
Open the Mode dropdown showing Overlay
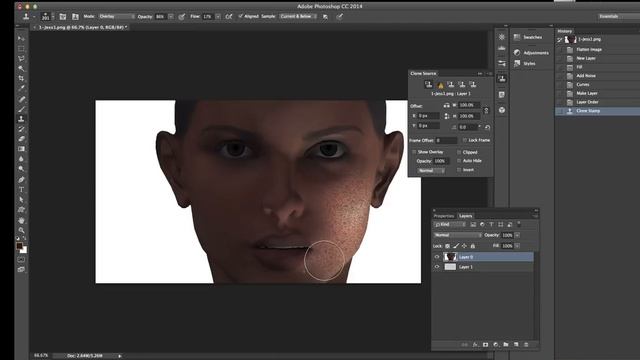pyautogui.click(x=116, y=17)
